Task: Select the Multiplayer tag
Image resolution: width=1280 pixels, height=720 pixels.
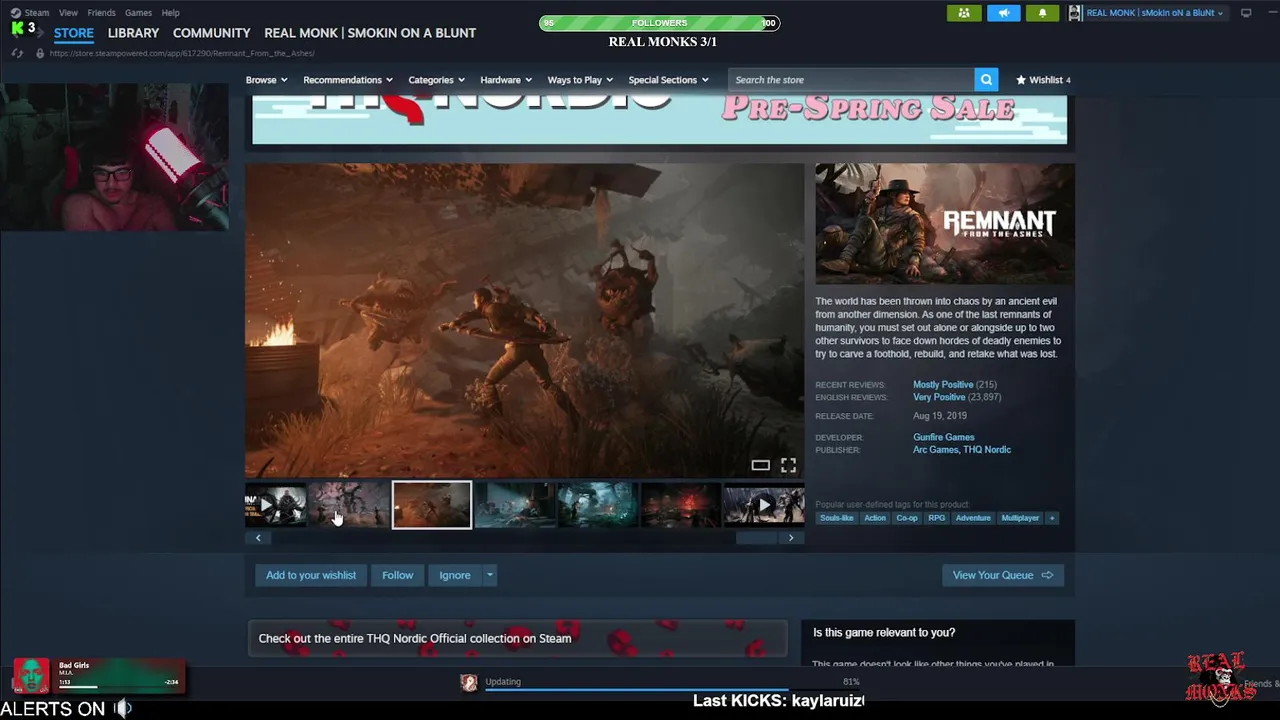Action: (1020, 518)
